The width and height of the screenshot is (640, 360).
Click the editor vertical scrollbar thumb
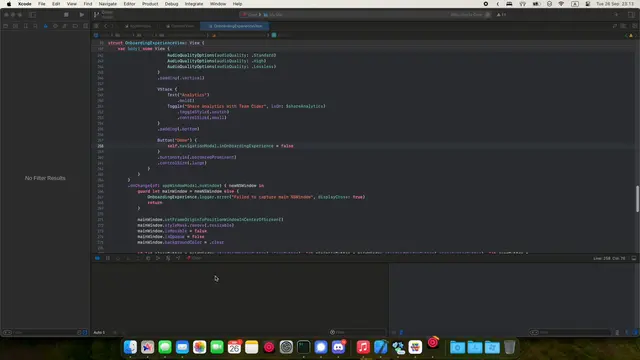tap(637, 199)
